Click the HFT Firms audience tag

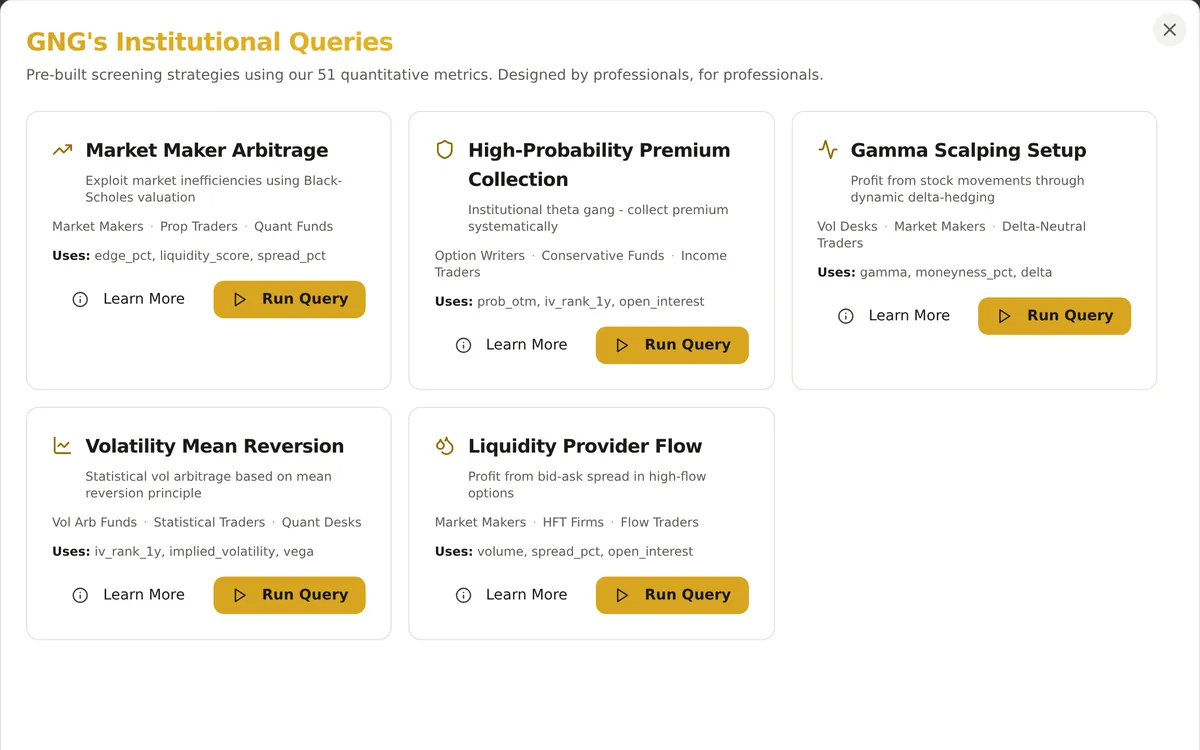coord(573,523)
